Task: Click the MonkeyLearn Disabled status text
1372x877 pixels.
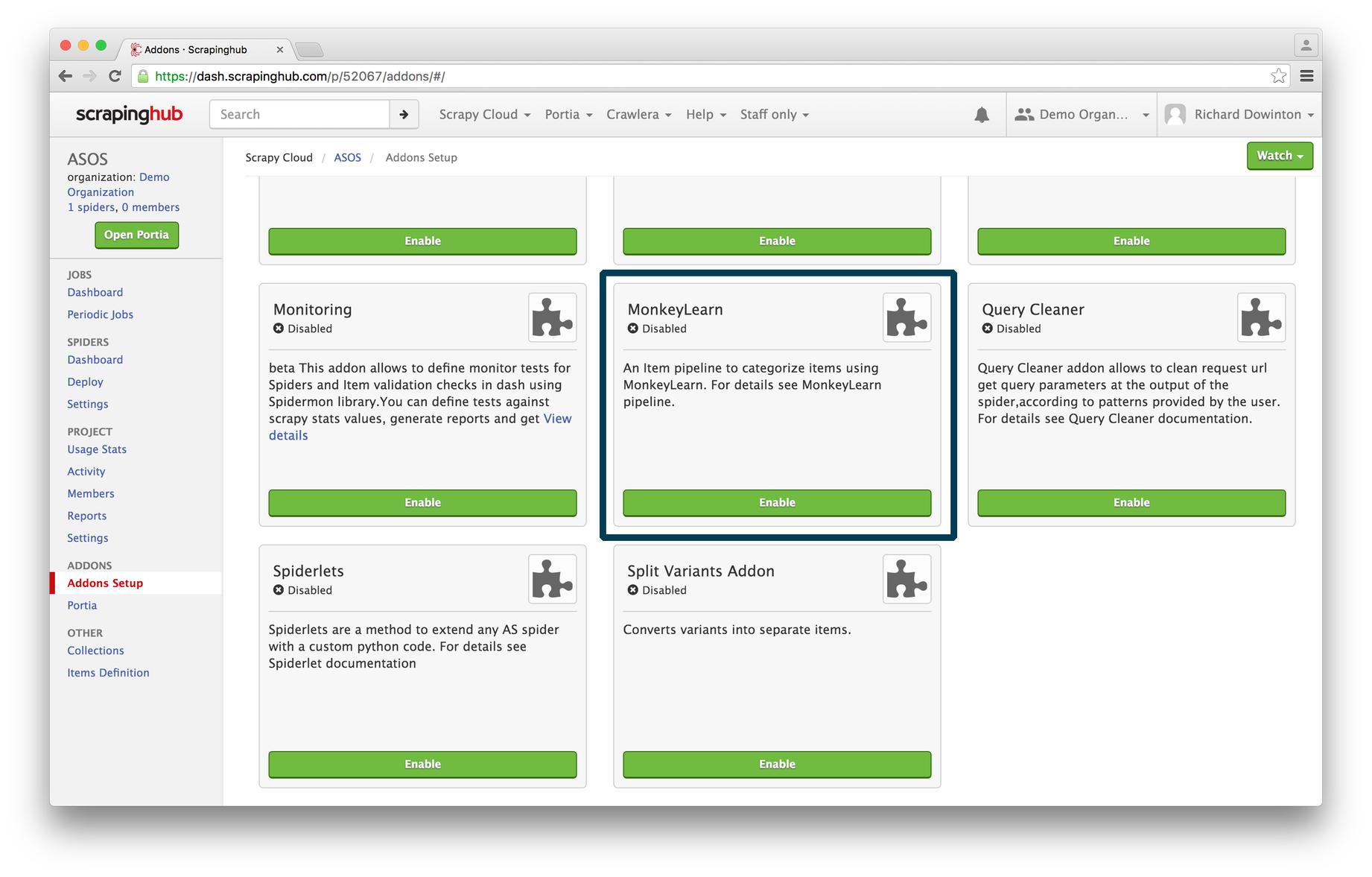Action: pos(664,329)
